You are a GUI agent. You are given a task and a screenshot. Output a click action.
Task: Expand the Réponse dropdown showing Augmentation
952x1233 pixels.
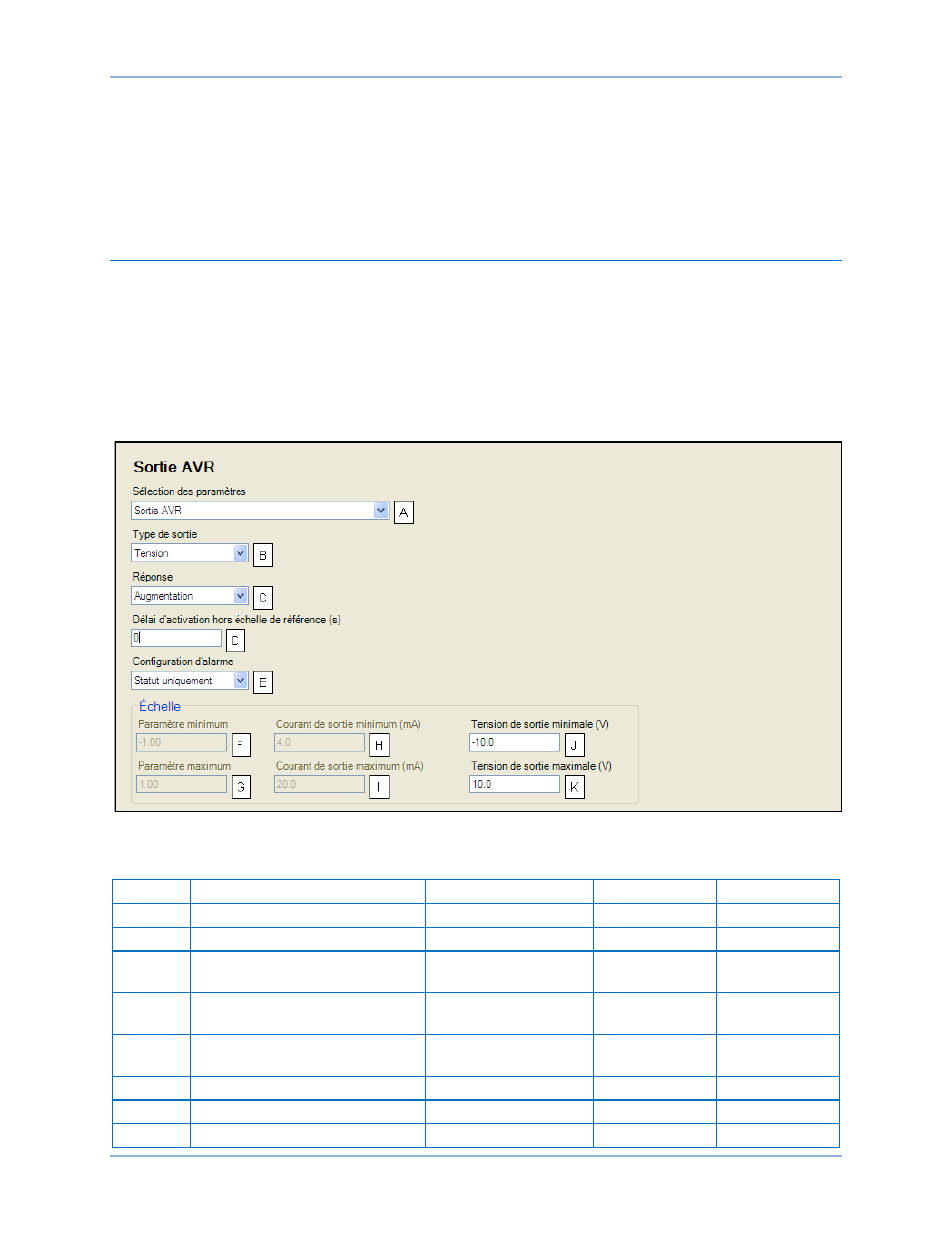click(190, 596)
